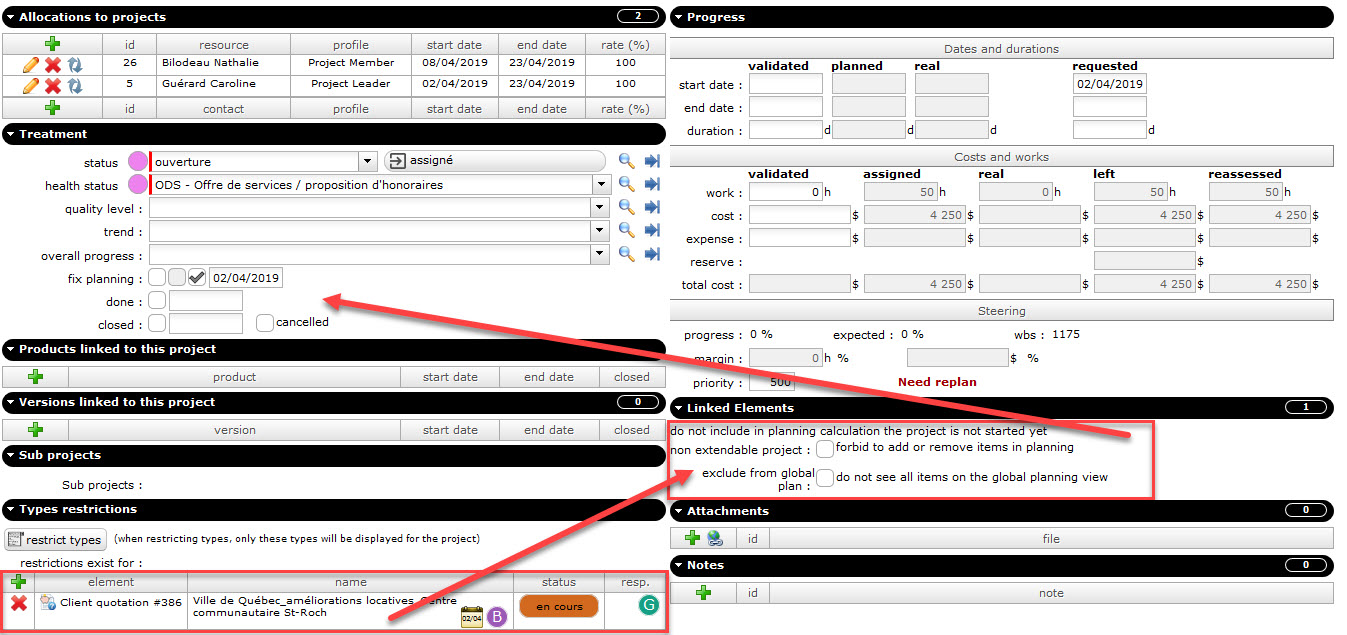This screenshot has height=635, width=1347.
Task: Click the priority field showing 500
Action: [x=771, y=383]
